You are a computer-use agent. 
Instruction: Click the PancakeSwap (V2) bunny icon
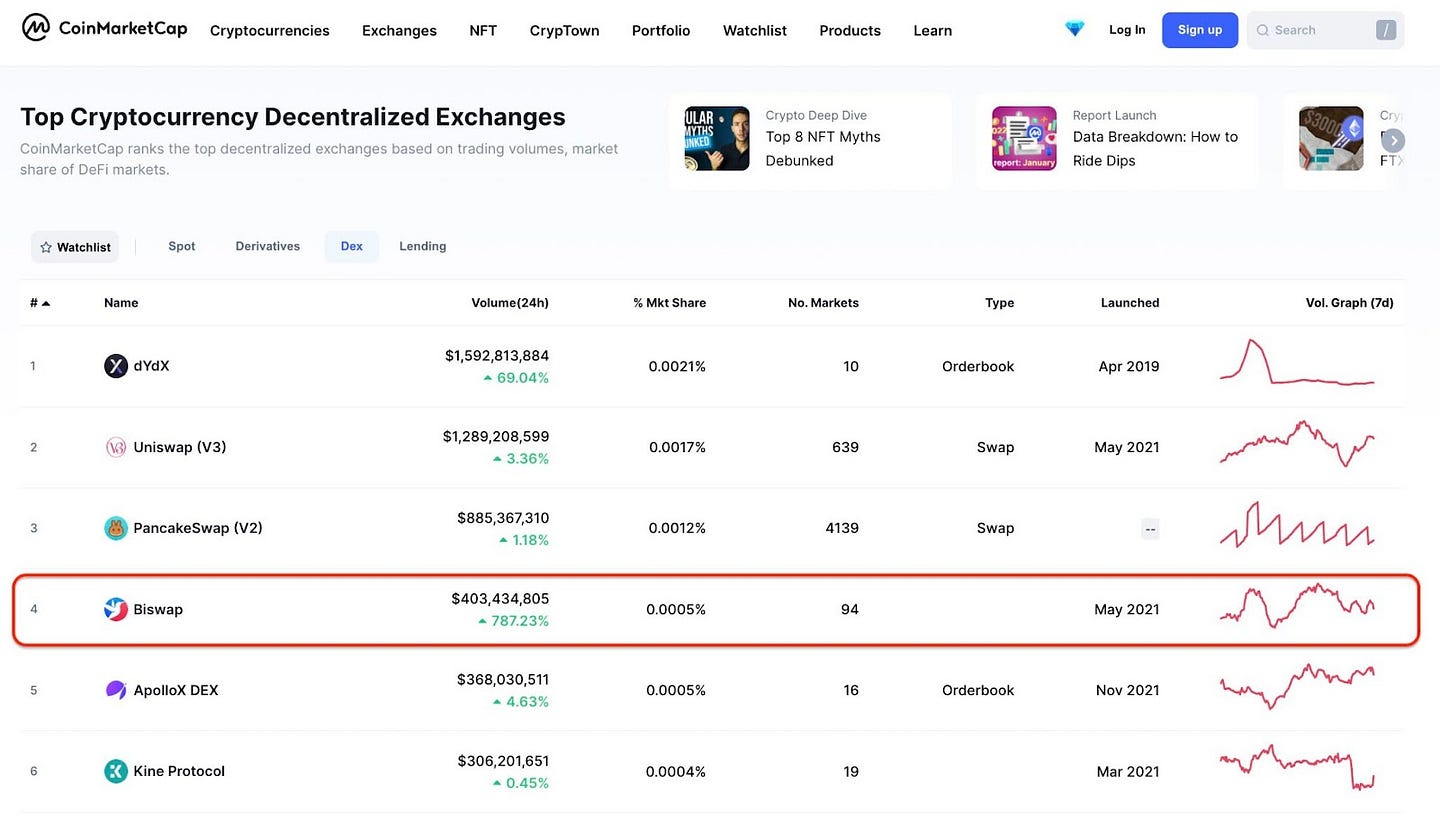click(x=116, y=528)
